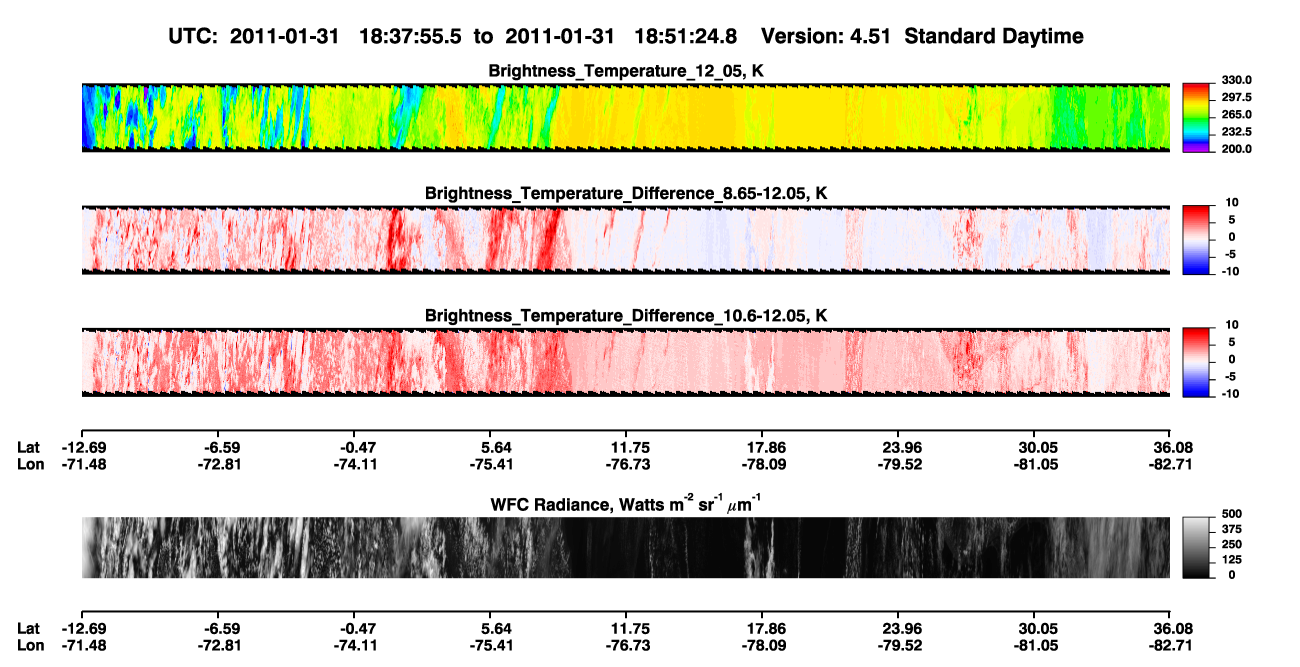
Task: Click the 'Brightness_Temperature_Difference_8.65-12.05, K' panel title
Action: click(626, 193)
